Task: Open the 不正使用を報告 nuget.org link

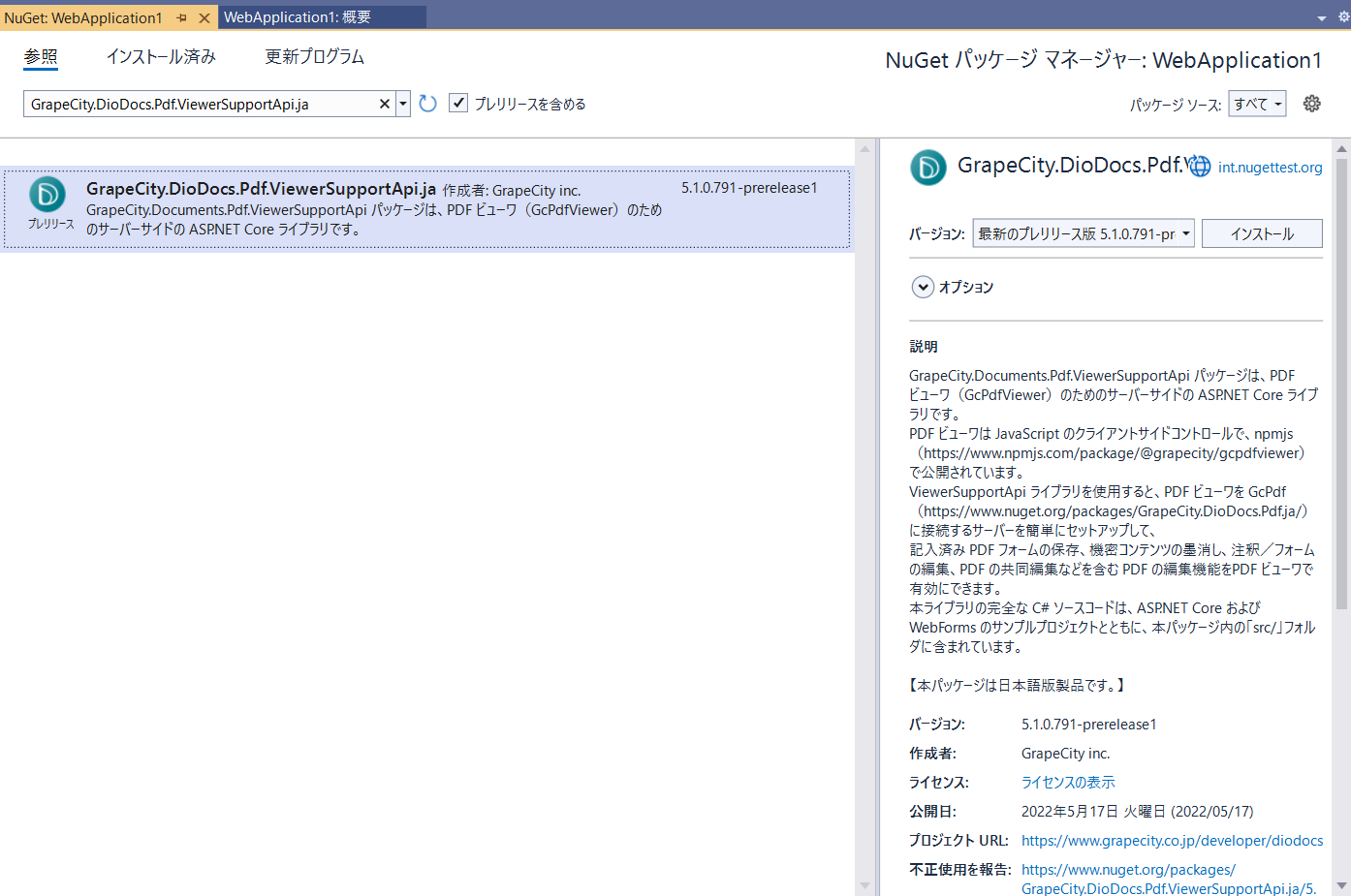Action: pos(1169,879)
